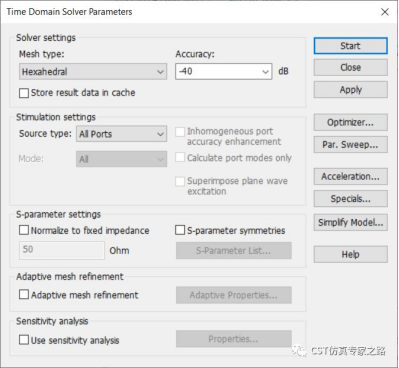Open the Par. Sweep dialog
The width and height of the screenshot is (399, 368).
coord(350,144)
